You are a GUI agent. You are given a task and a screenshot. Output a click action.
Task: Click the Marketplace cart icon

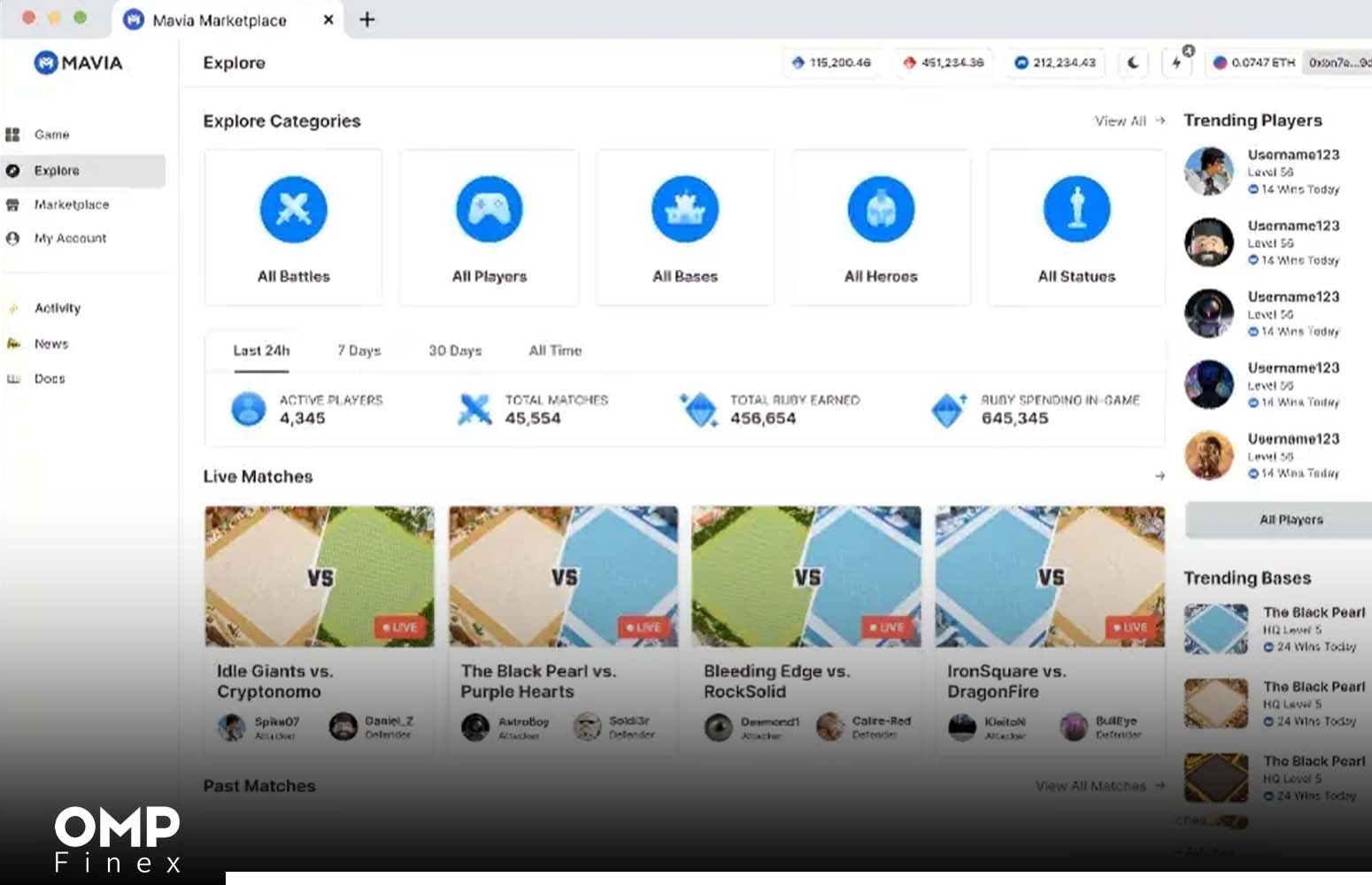coord(12,204)
